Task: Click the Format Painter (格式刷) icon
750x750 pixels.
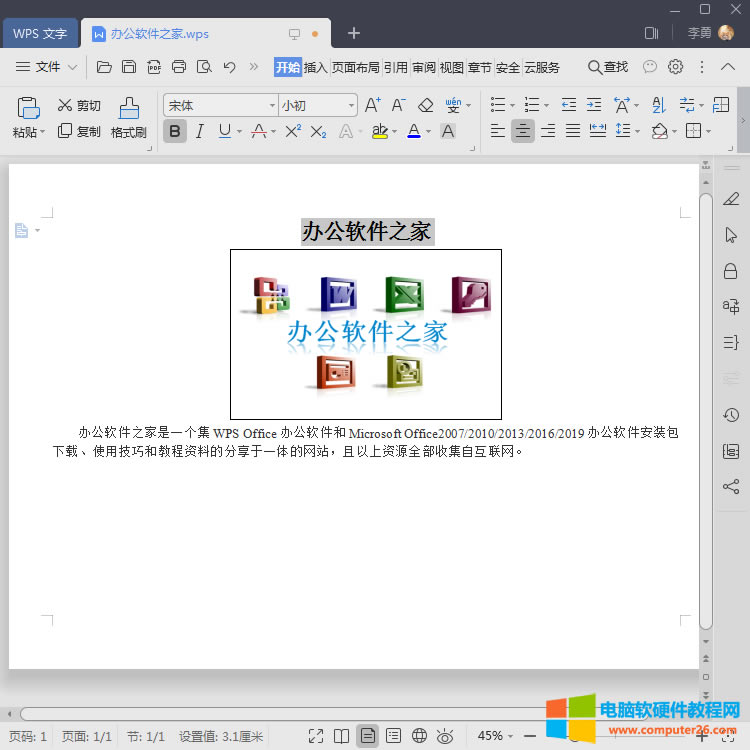Action: tap(129, 109)
